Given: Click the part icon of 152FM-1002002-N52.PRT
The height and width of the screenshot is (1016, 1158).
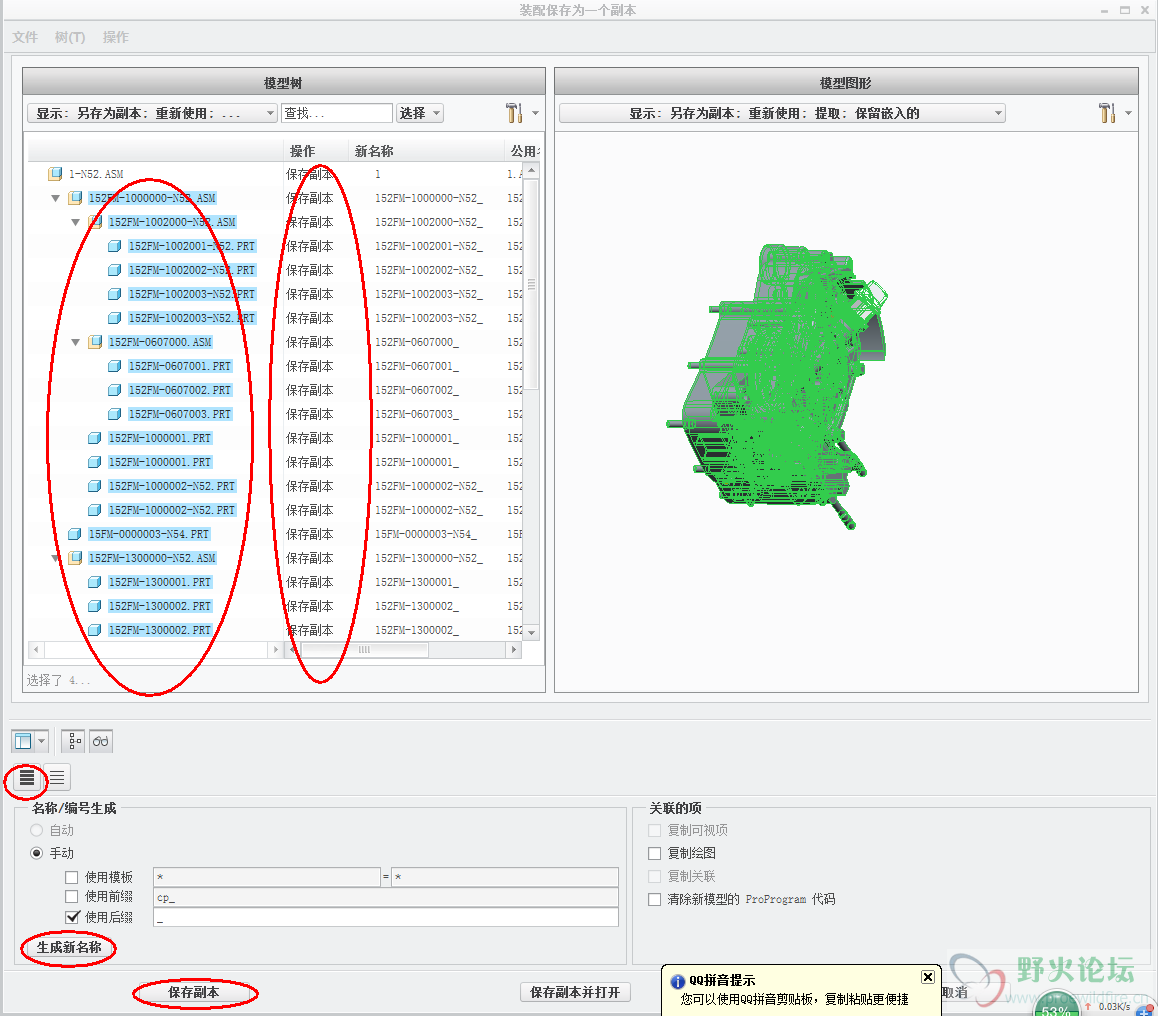Looking at the screenshot, I should point(114,270).
